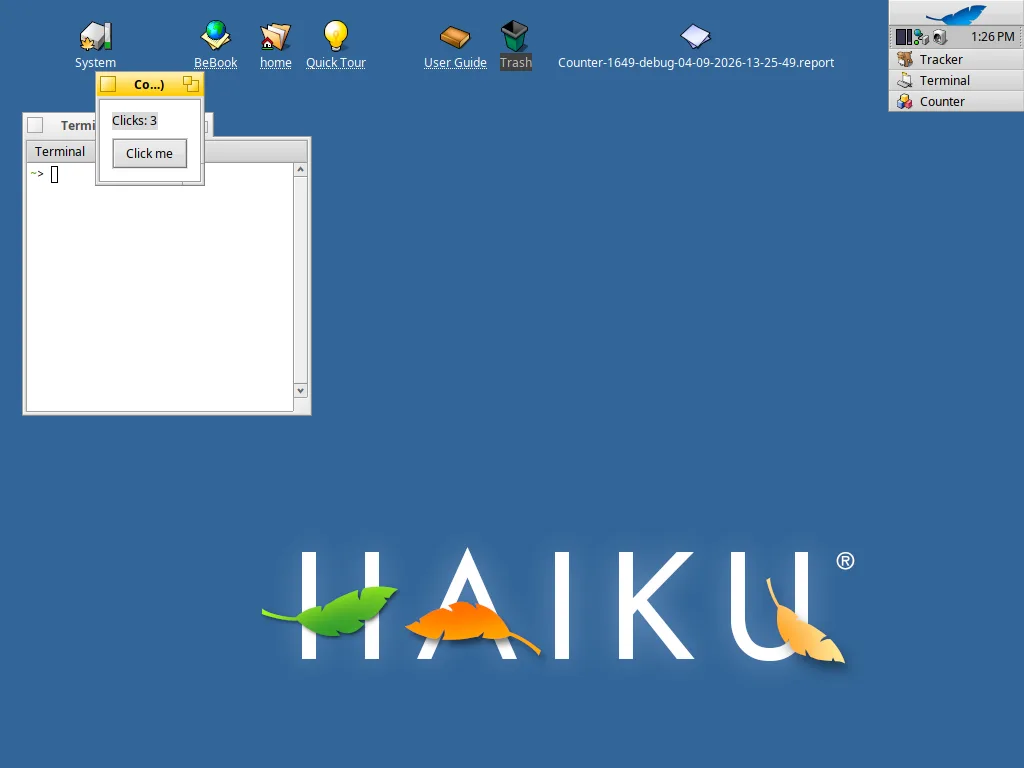Image resolution: width=1024 pixels, height=768 pixels.
Task: Open the workspaces tray icon
Action: point(903,37)
